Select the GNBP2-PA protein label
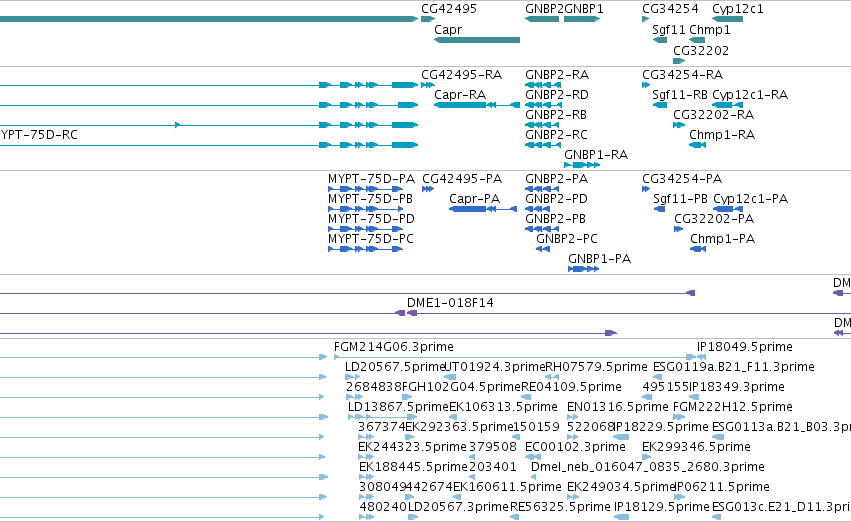The width and height of the screenshot is (851, 522). [x=556, y=179]
